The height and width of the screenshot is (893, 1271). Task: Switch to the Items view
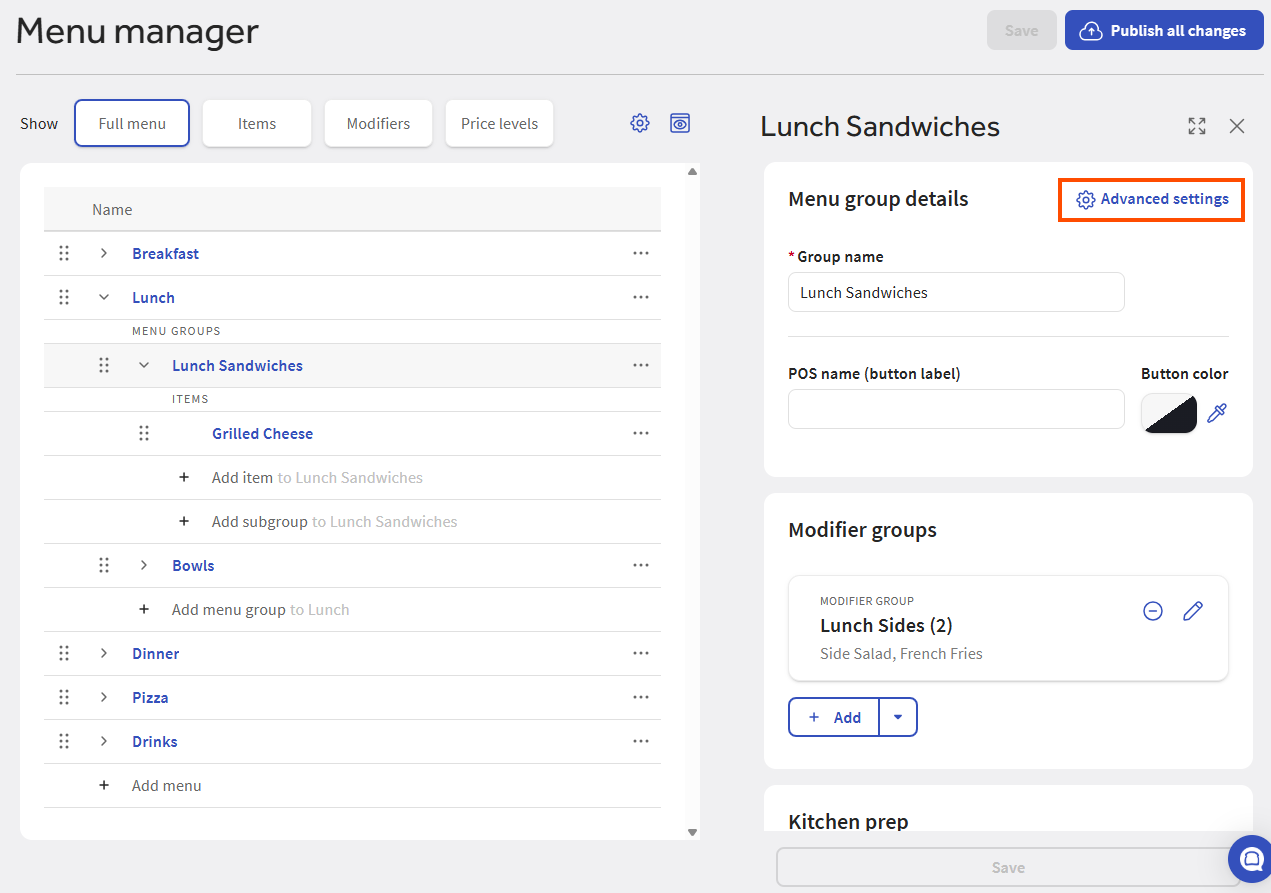[257, 123]
